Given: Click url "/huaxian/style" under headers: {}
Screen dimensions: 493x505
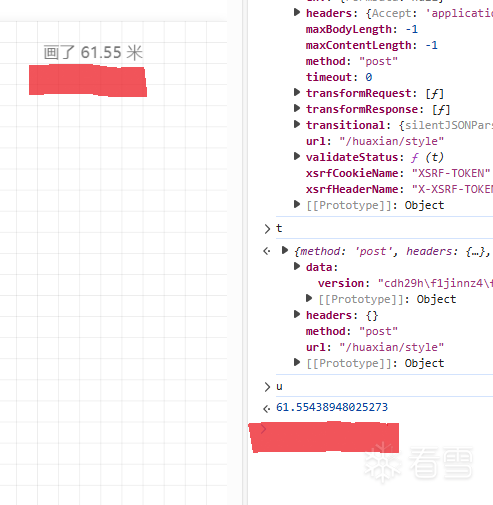Looking at the screenshot, I should tap(375, 347).
